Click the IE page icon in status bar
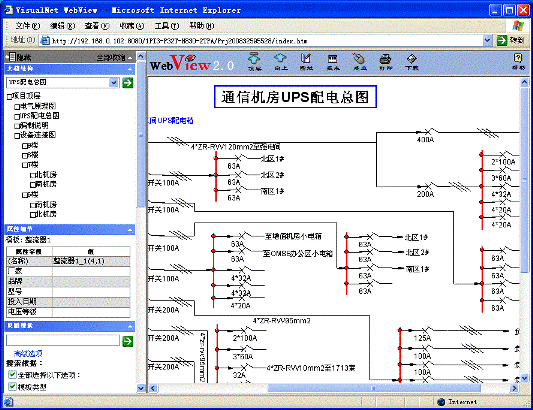The height and width of the screenshot is (410, 533). click(8, 402)
